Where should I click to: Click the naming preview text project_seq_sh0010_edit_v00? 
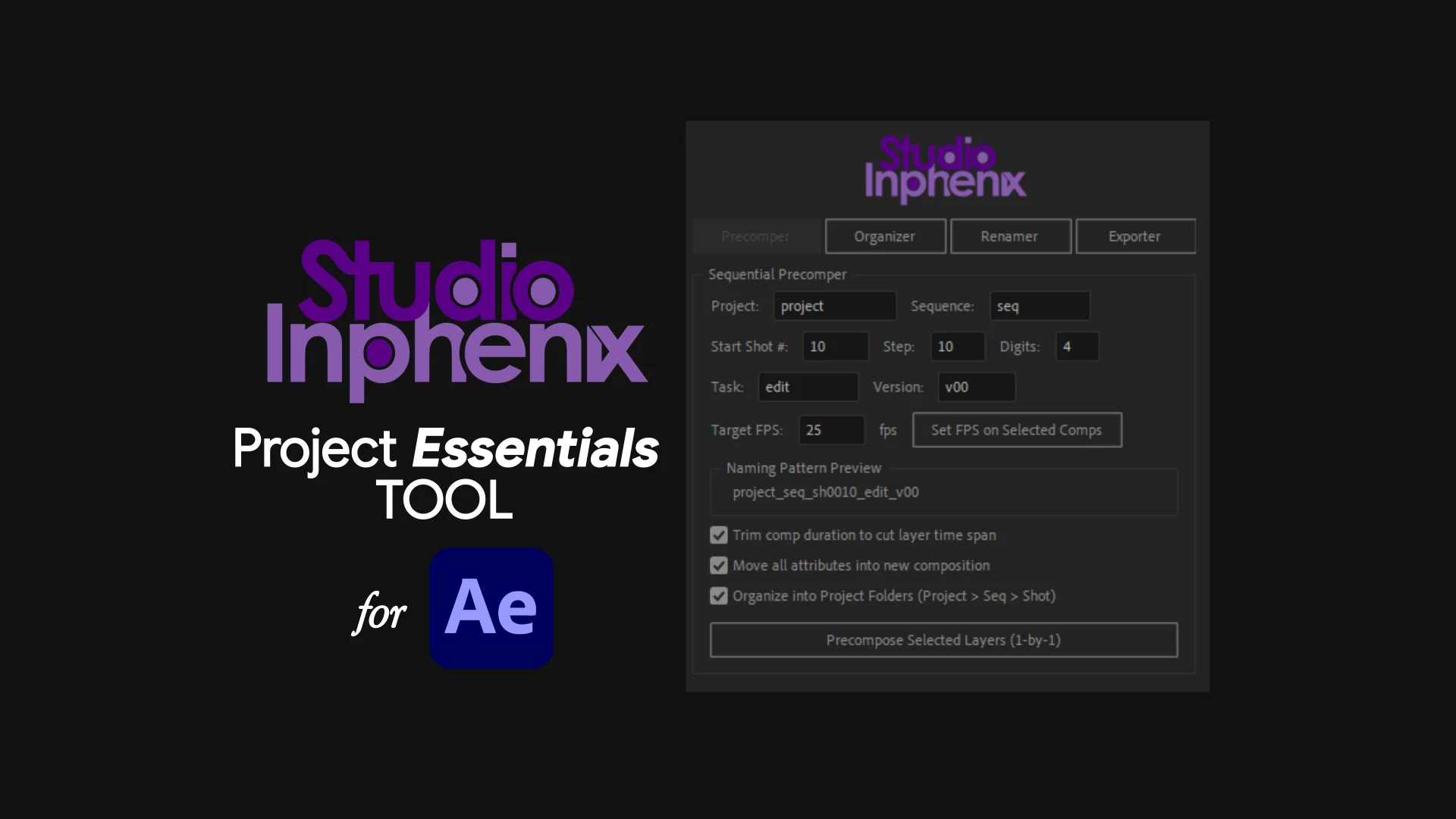[826, 492]
